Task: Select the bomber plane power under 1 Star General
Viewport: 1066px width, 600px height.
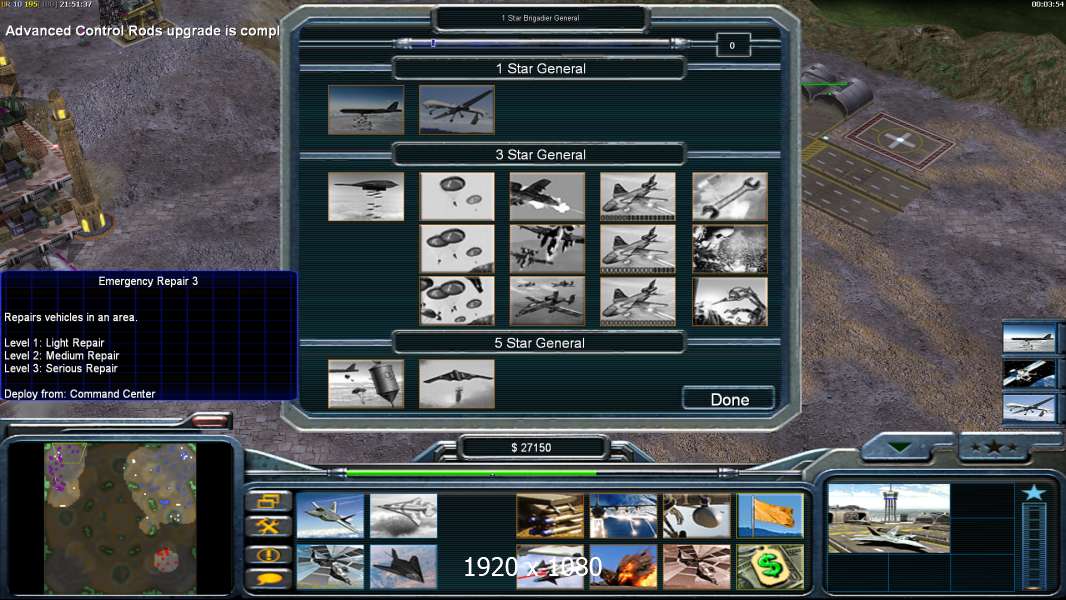Action: (366, 109)
